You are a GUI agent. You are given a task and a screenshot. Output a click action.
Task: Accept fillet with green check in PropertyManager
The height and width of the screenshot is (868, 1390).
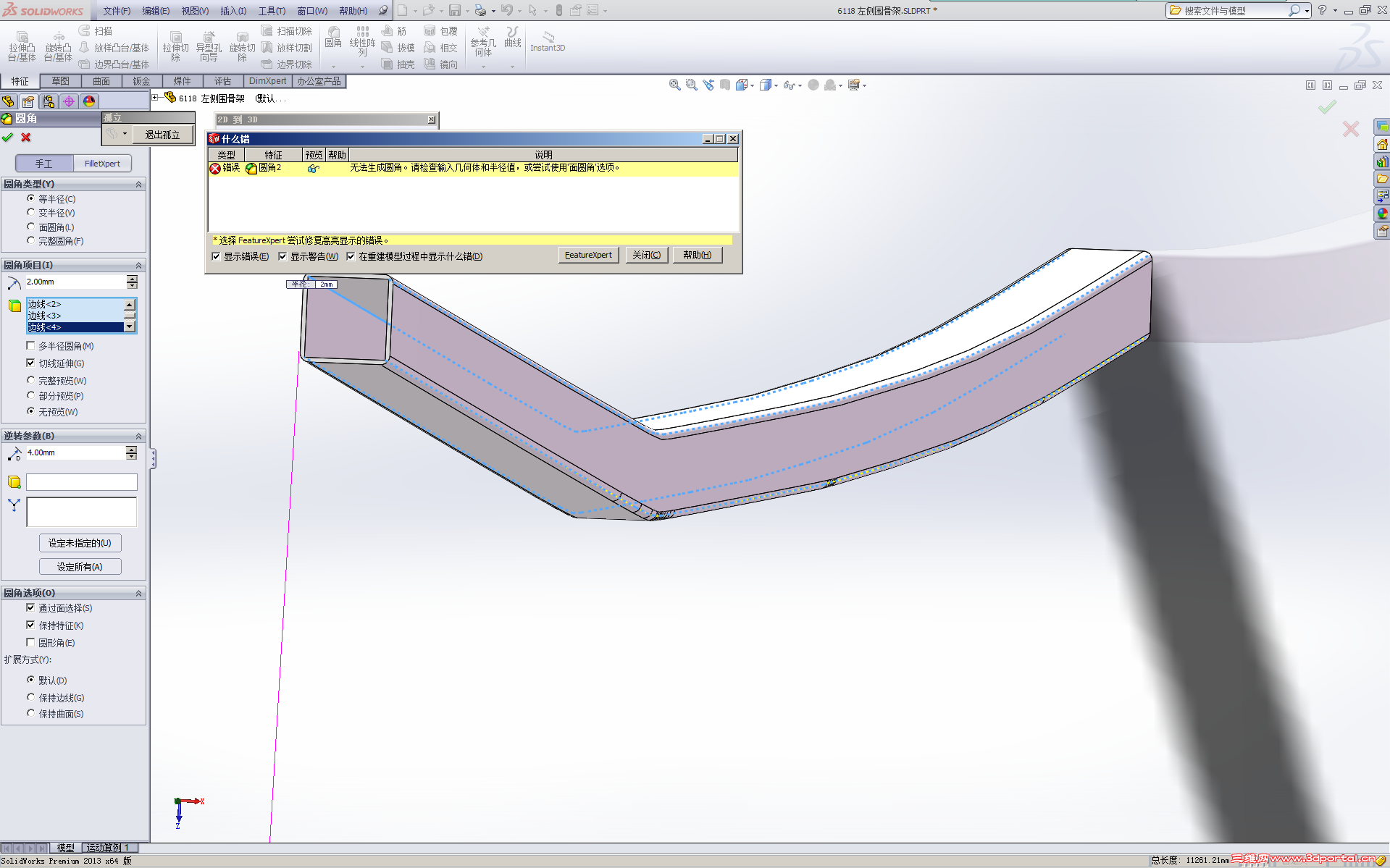8,137
